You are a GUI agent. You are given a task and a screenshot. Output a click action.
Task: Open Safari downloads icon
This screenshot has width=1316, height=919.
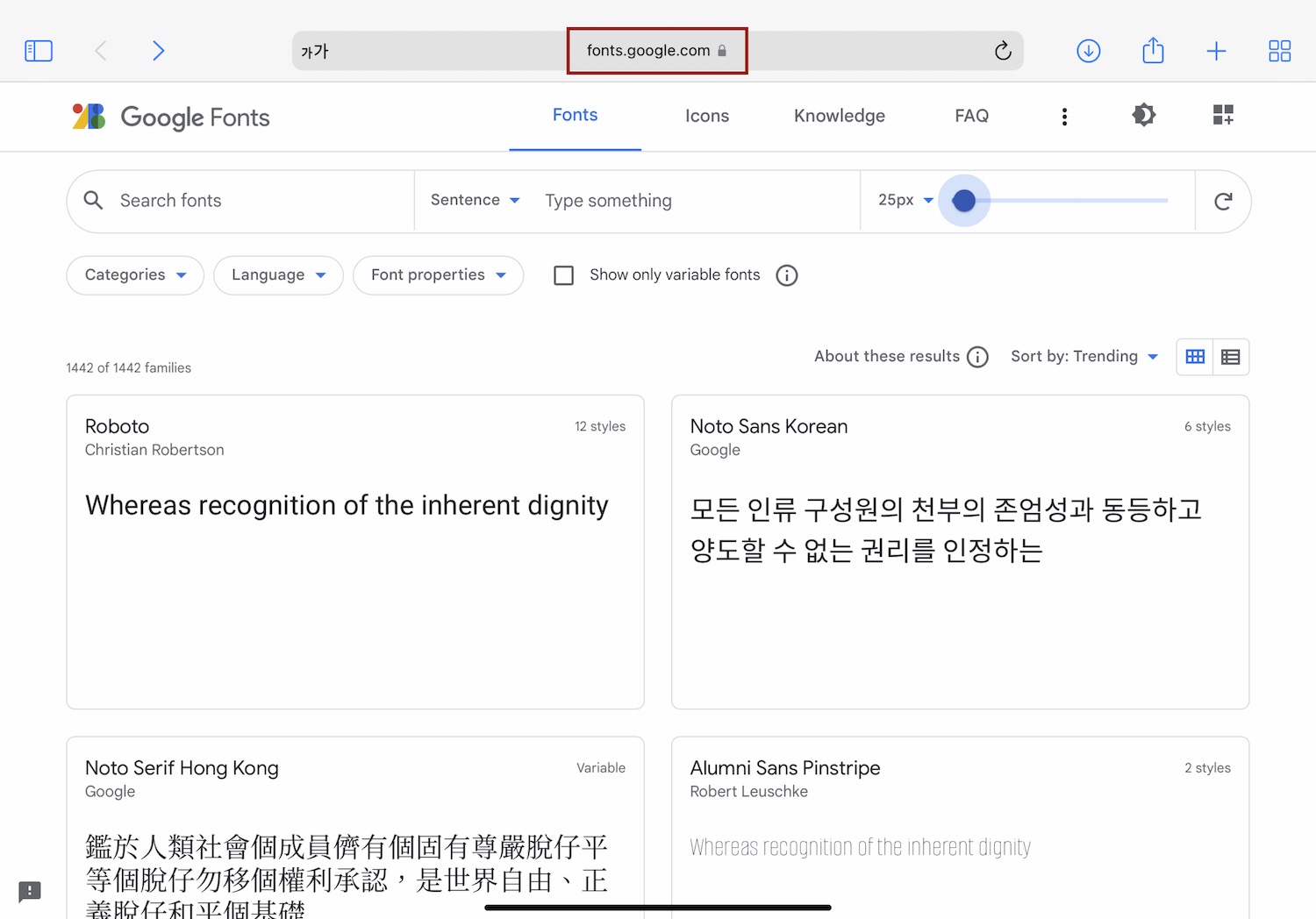click(1089, 51)
